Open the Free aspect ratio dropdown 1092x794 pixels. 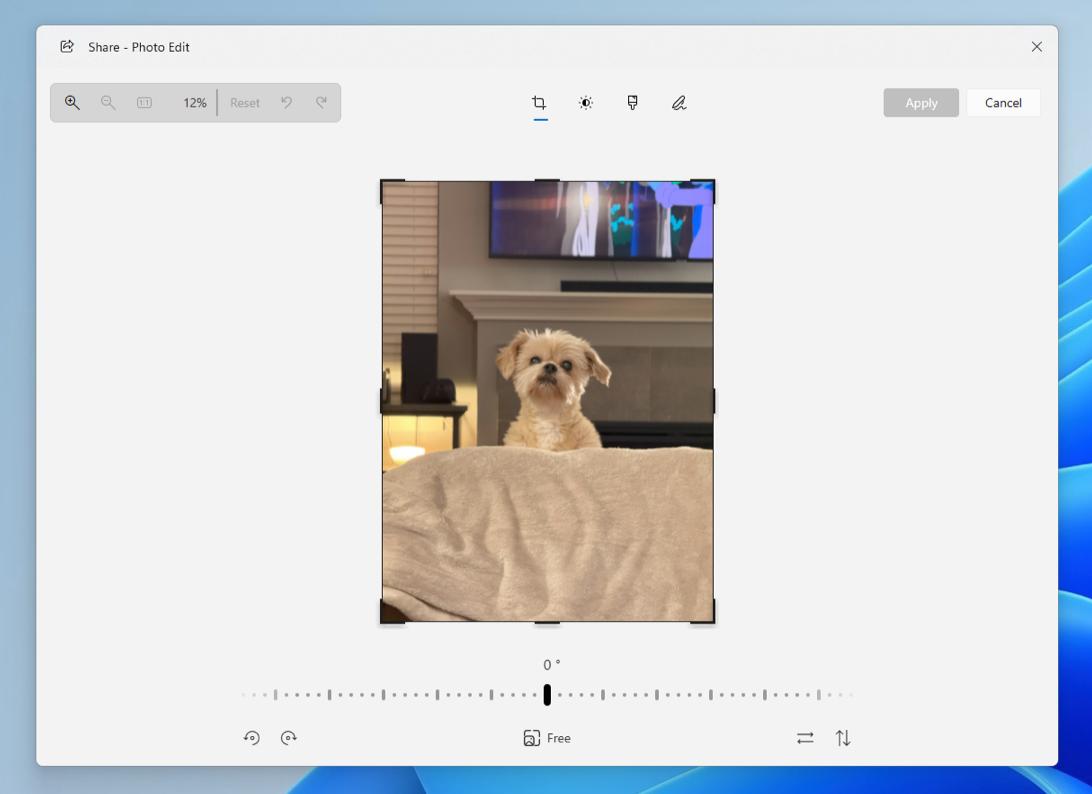[x=547, y=738]
